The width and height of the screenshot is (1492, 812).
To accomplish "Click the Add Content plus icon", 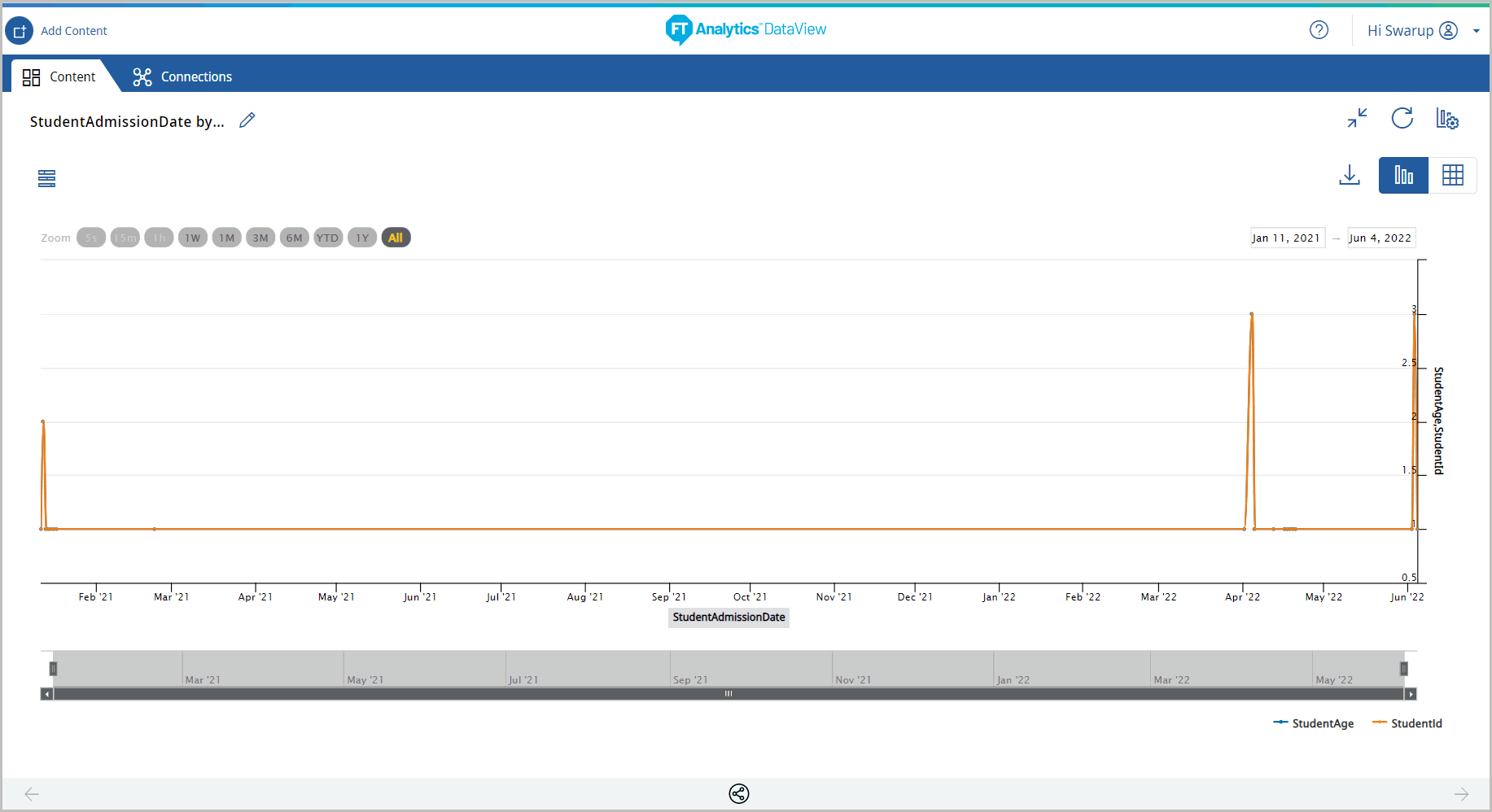I will coord(20,31).
